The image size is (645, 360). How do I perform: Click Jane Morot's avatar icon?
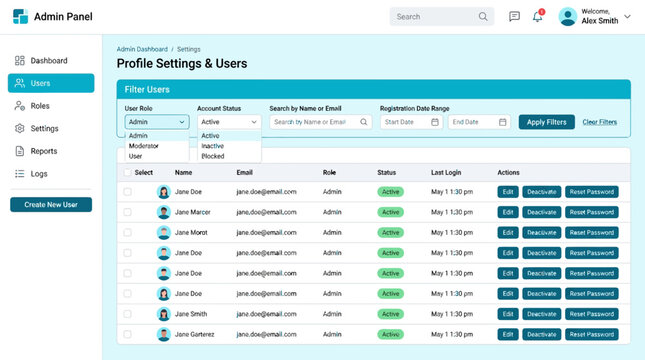(x=164, y=232)
